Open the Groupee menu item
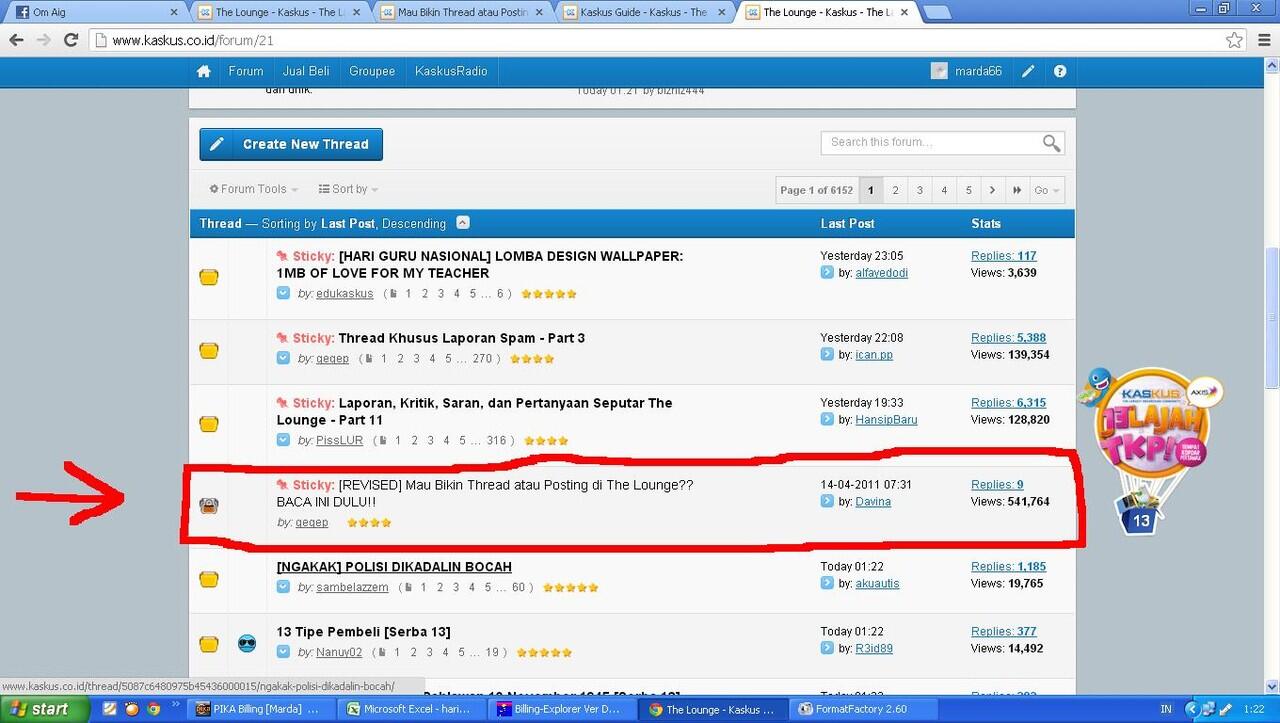 point(372,71)
